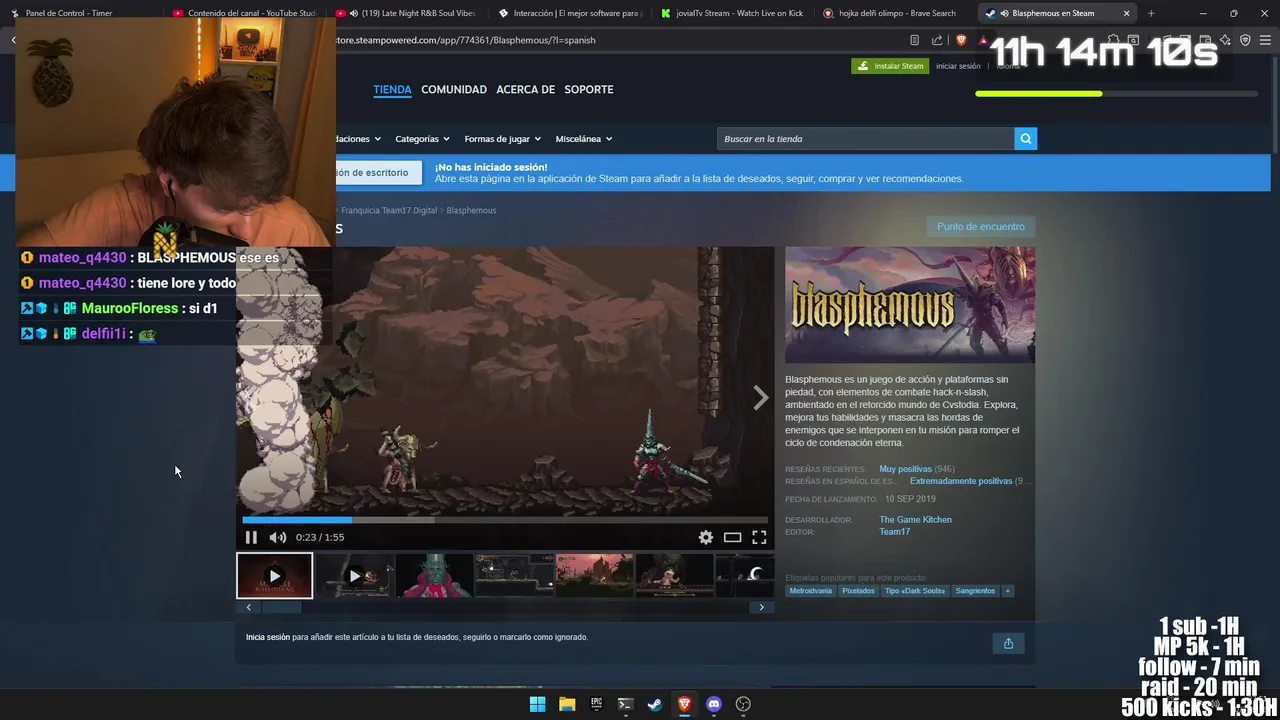Mute the trailer volume speaker icon
The height and width of the screenshot is (720, 1280).
[x=278, y=537]
